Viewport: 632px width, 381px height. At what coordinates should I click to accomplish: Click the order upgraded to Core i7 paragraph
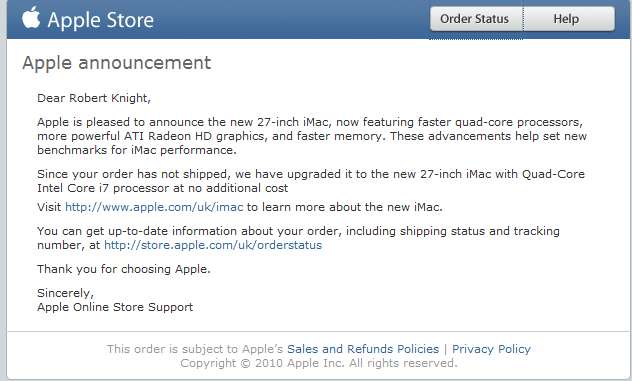[311, 181]
